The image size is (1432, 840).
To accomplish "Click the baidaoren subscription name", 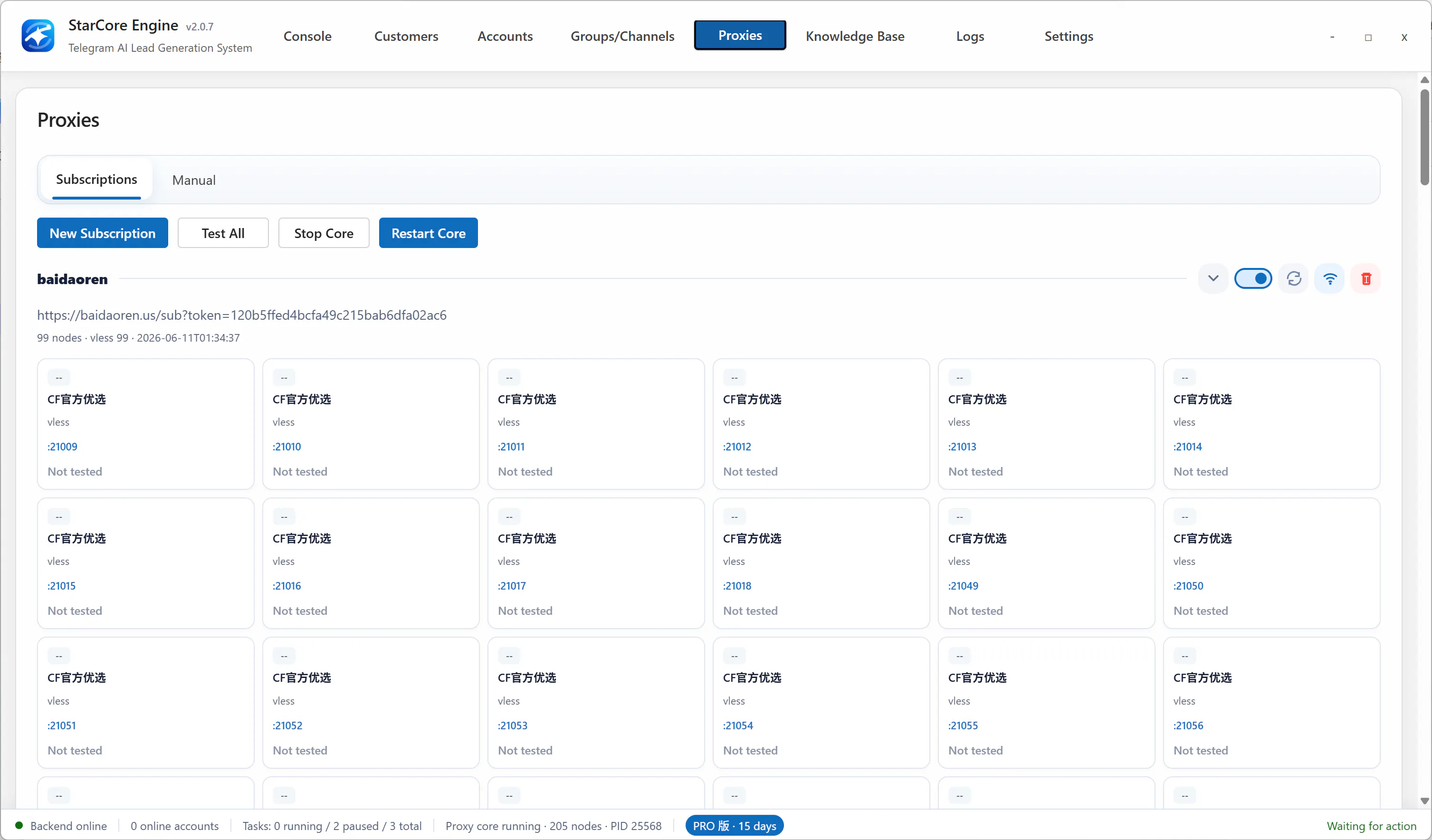I will coord(72,279).
